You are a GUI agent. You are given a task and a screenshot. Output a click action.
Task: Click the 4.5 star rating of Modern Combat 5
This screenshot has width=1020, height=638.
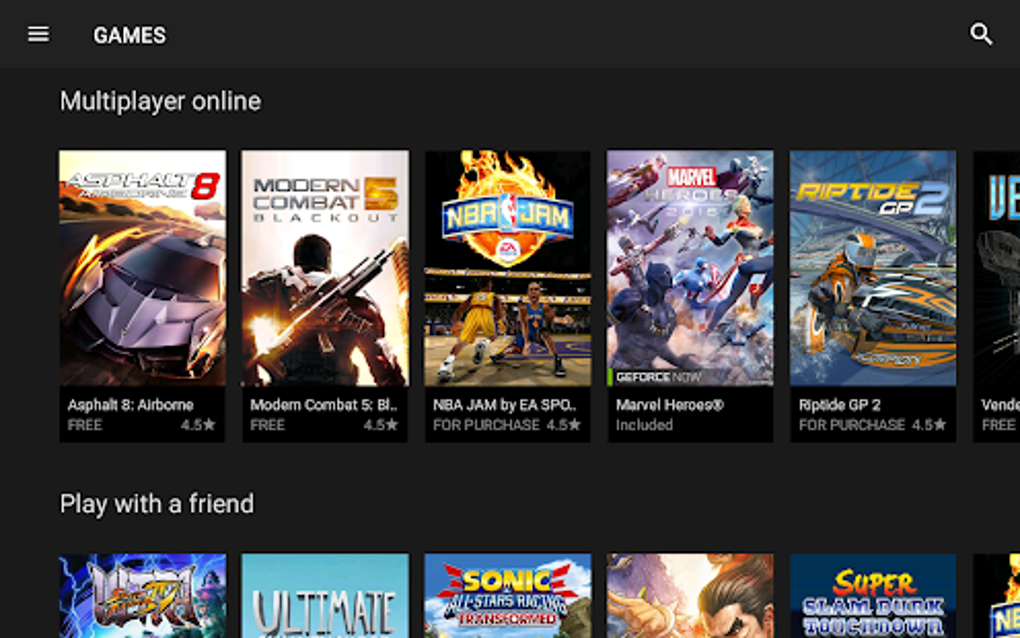[x=381, y=425]
